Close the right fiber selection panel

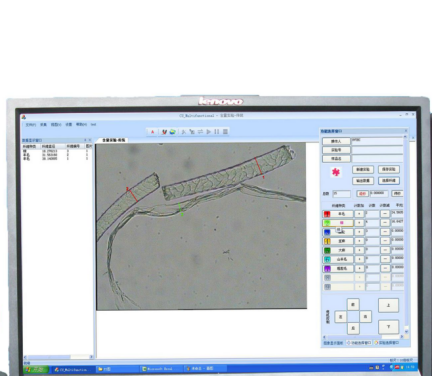pos(406,131)
